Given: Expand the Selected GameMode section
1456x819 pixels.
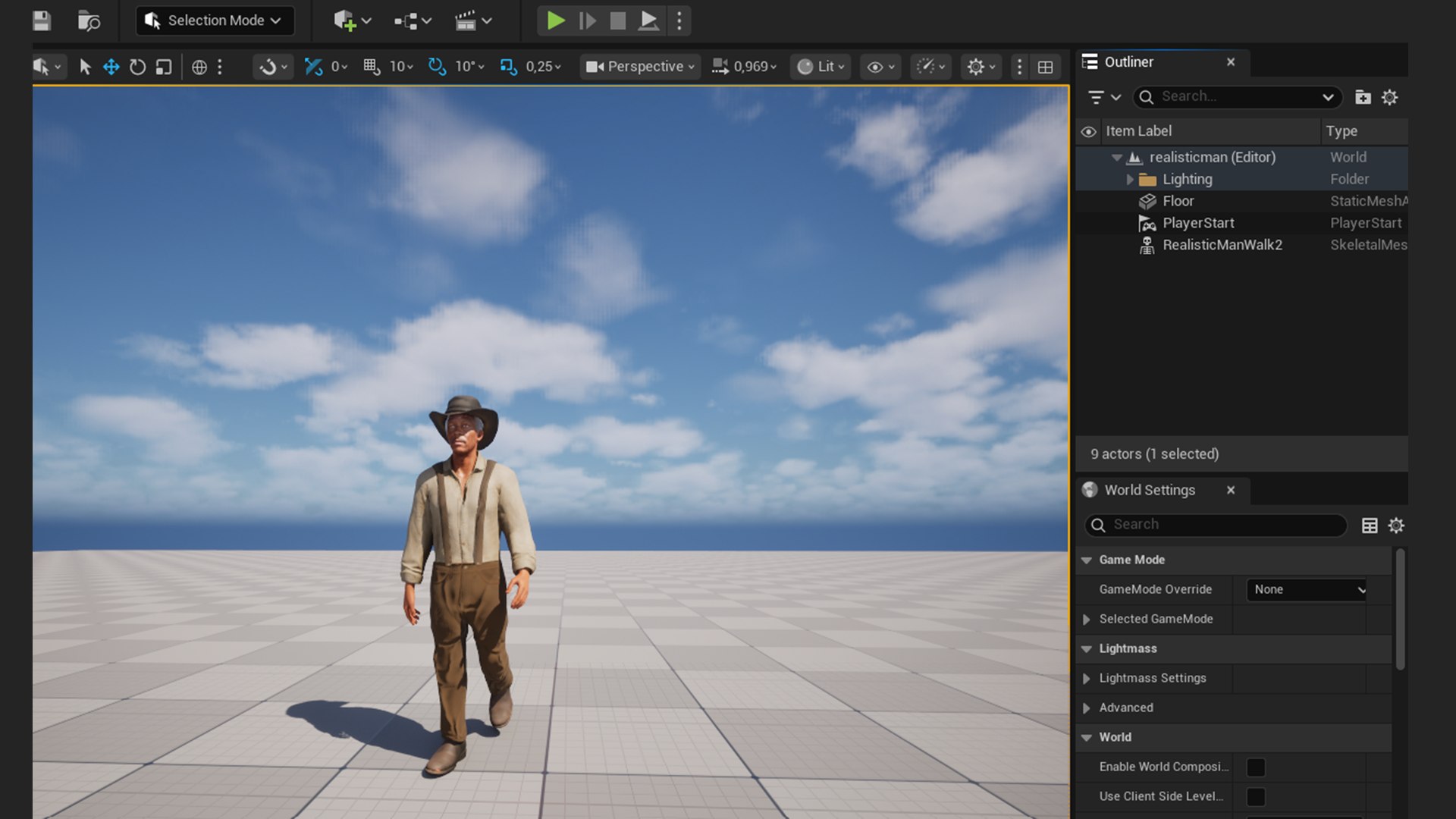Looking at the screenshot, I should pos(1086,620).
